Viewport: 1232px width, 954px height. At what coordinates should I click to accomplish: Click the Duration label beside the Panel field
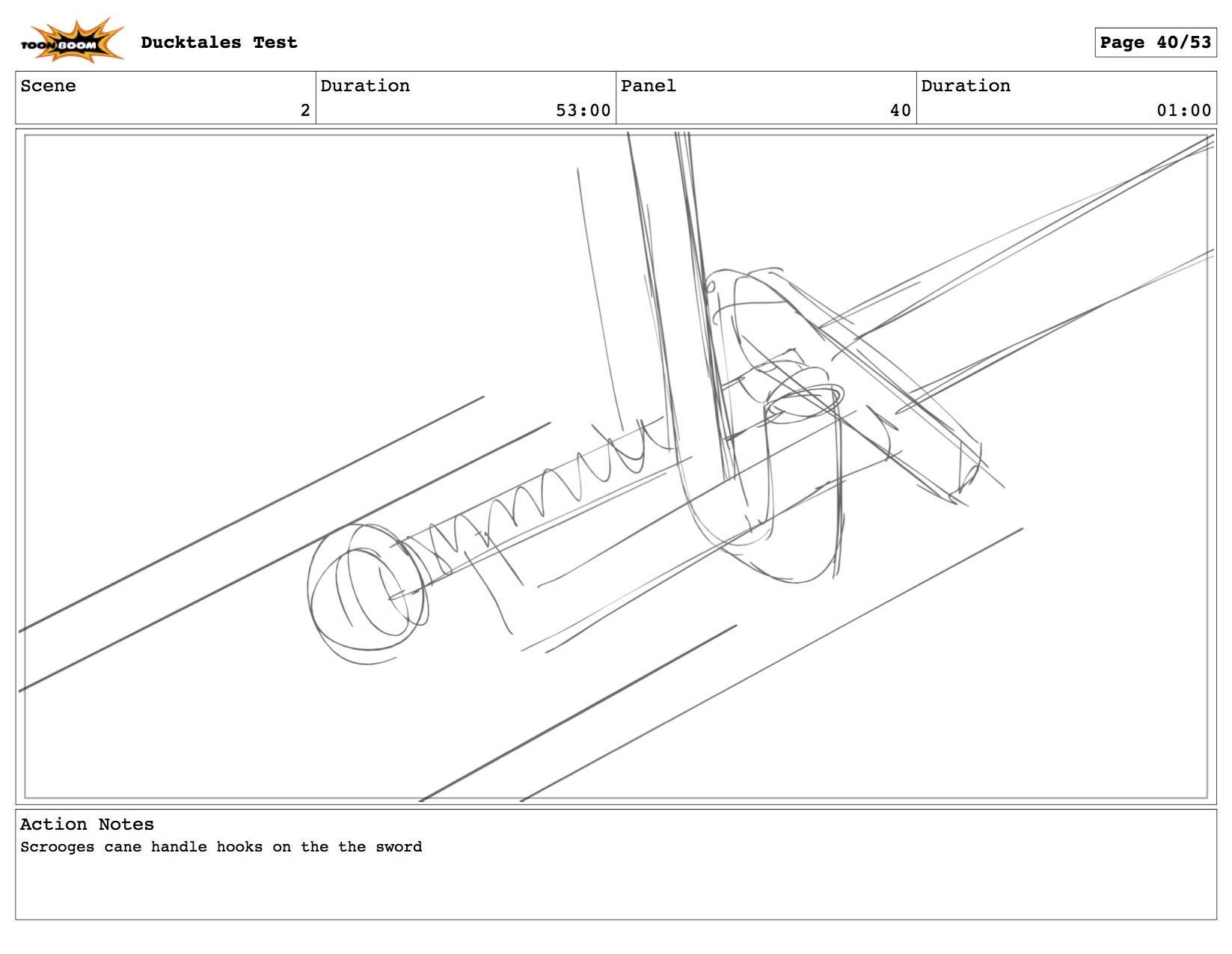[965, 86]
